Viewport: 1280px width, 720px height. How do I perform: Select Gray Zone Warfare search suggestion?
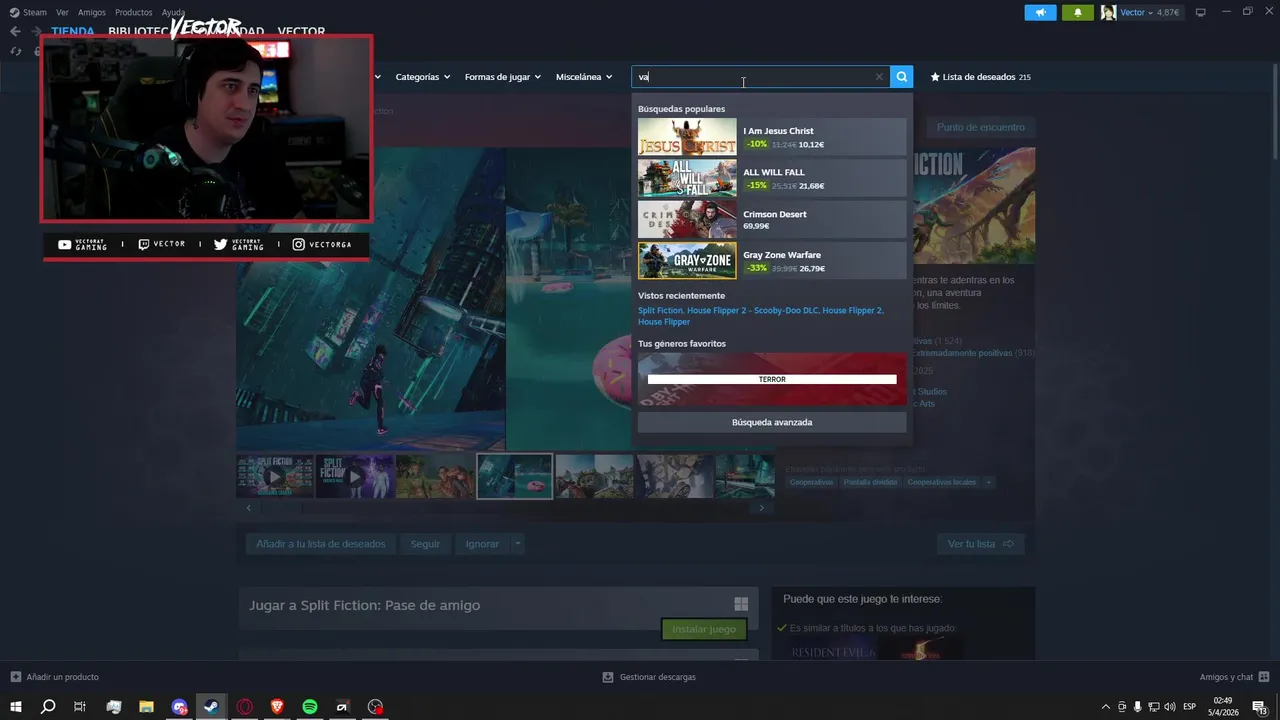coord(772,261)
